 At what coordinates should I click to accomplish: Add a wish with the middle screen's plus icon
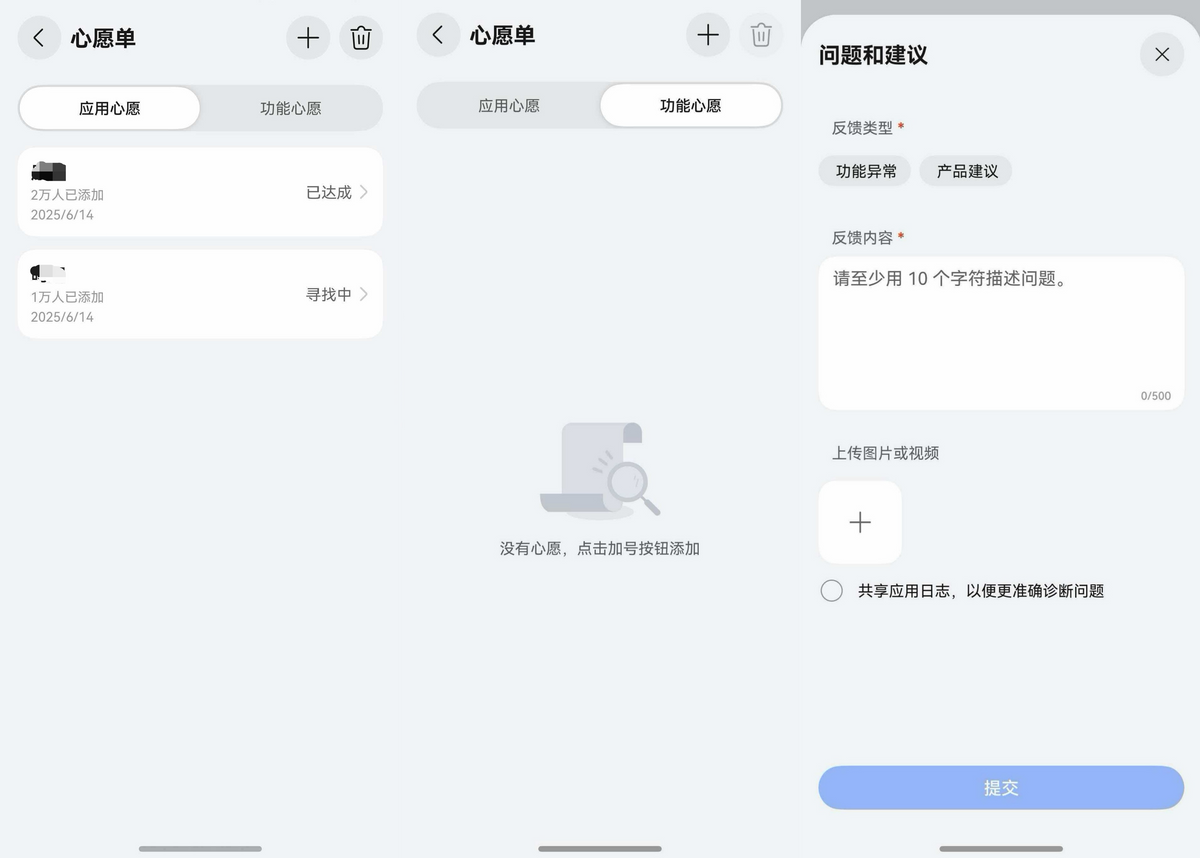click(708, 35)
